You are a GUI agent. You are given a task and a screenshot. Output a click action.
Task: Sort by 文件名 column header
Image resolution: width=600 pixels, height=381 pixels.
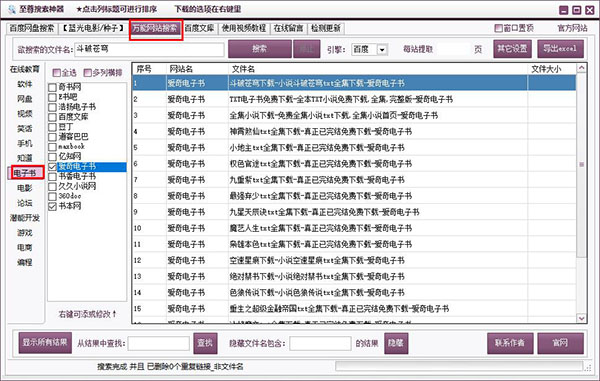point(378,69)
